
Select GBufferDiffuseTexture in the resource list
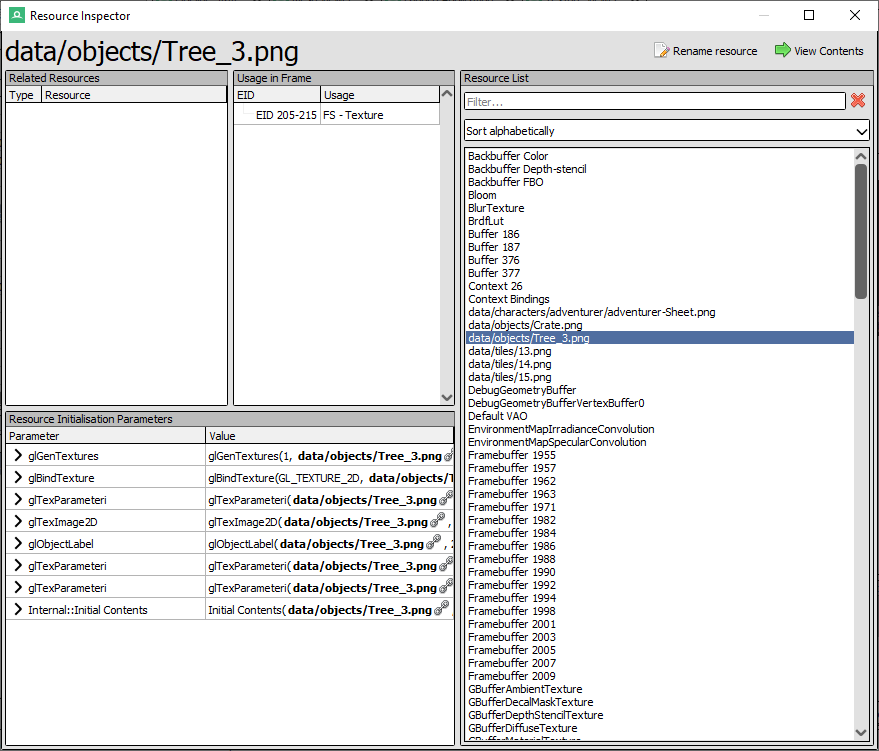point(525,728)
